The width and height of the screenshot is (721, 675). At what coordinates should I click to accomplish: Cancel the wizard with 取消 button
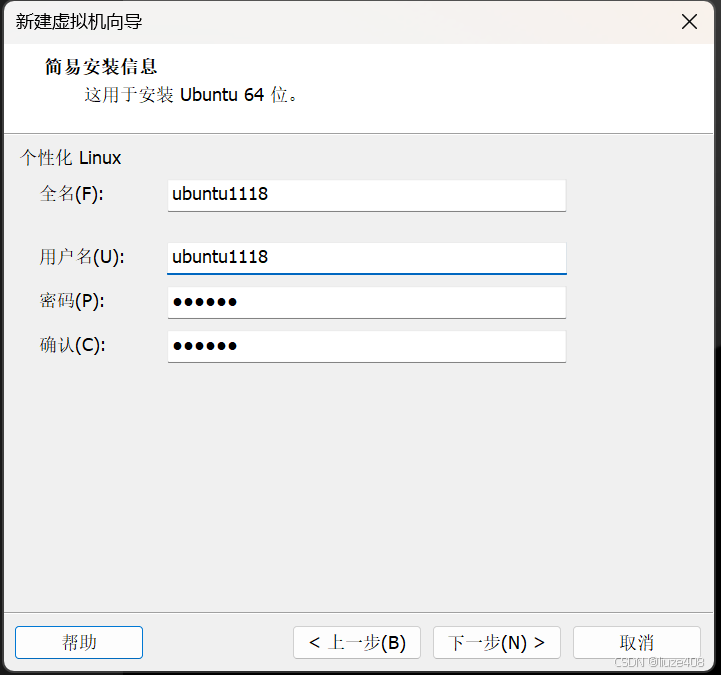coord(636,642)
